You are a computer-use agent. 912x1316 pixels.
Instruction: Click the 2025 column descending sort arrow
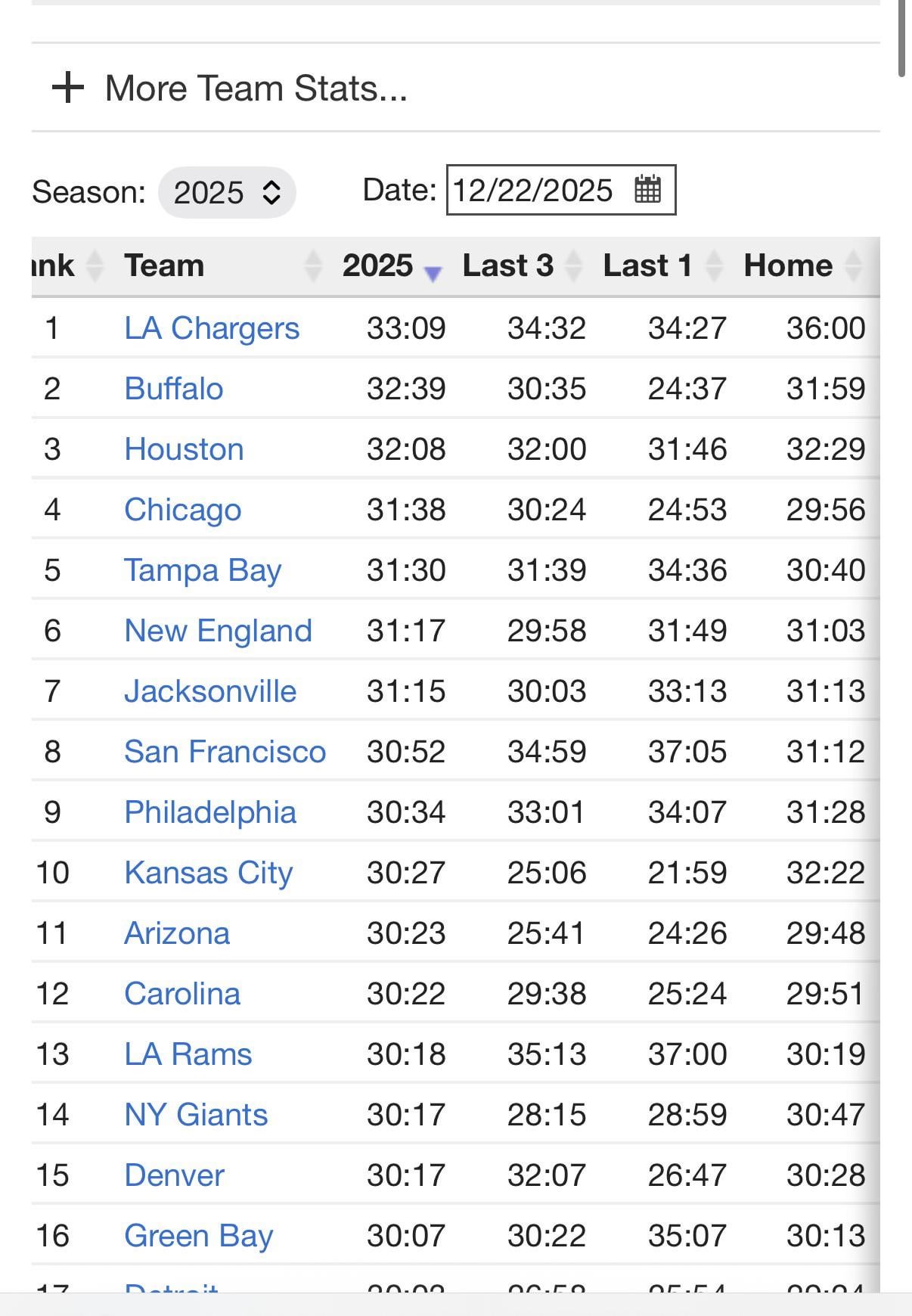433,272
